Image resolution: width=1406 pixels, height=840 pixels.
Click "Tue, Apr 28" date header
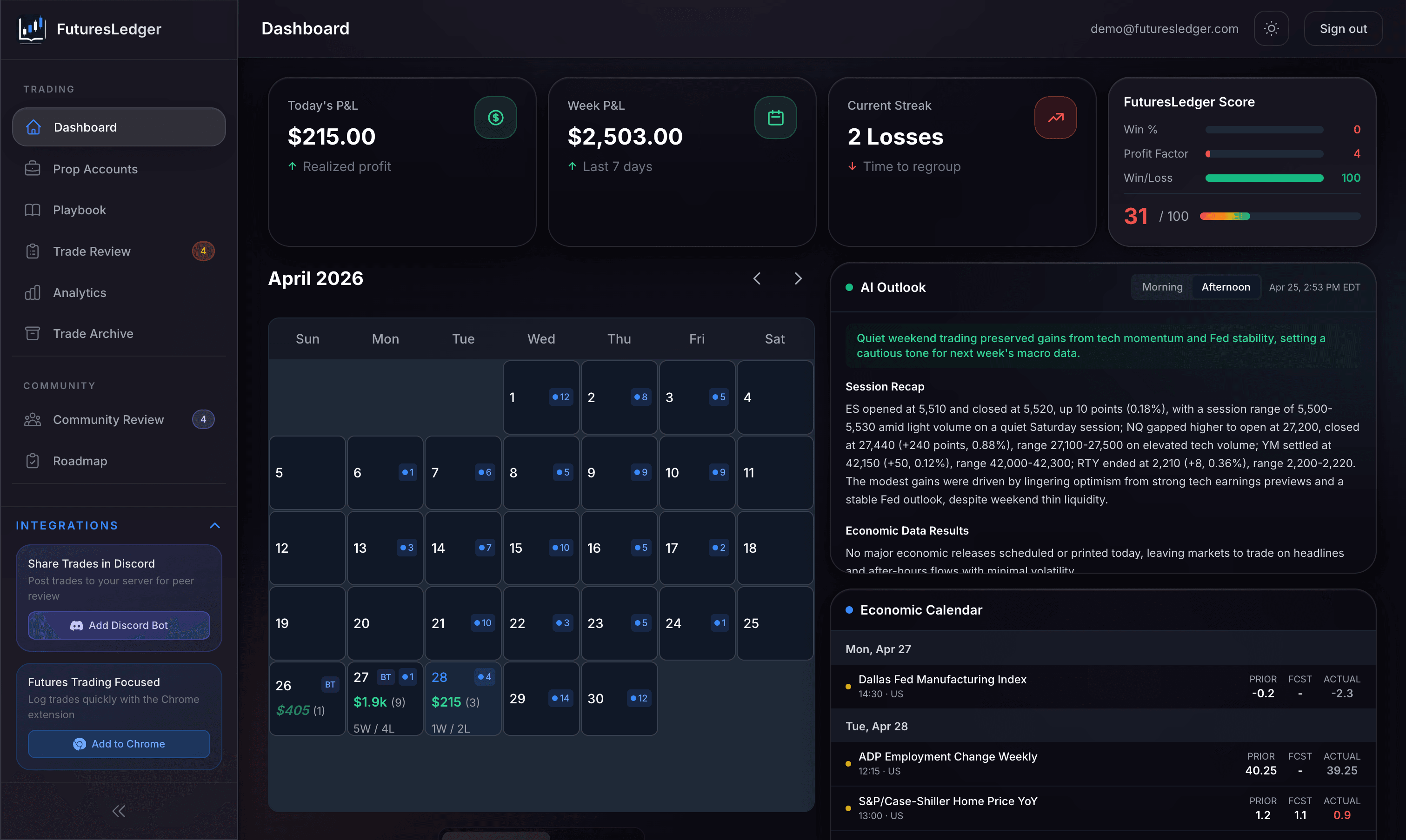(x=877, y=726)
